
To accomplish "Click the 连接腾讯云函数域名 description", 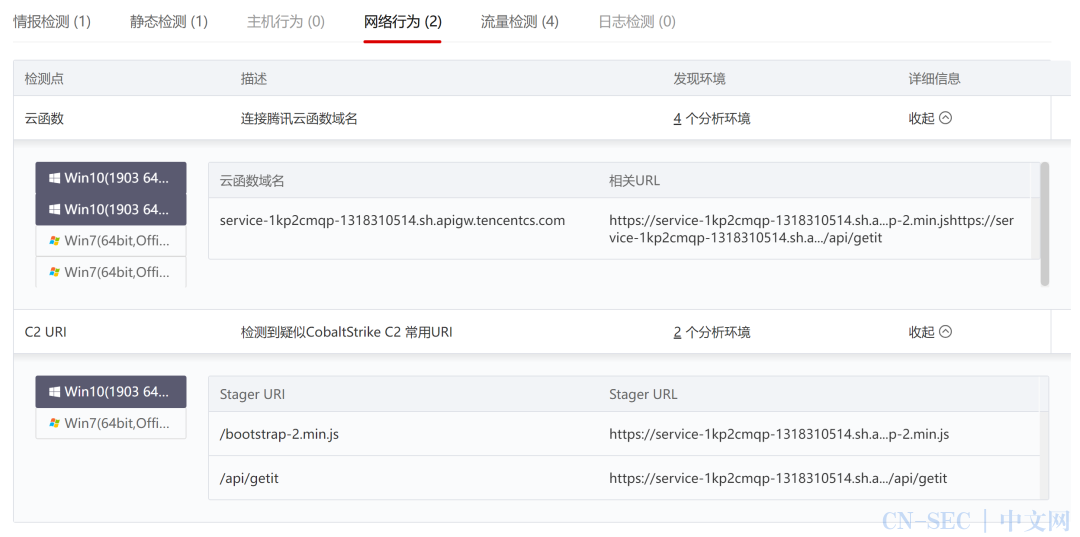I will click(299, 118).
